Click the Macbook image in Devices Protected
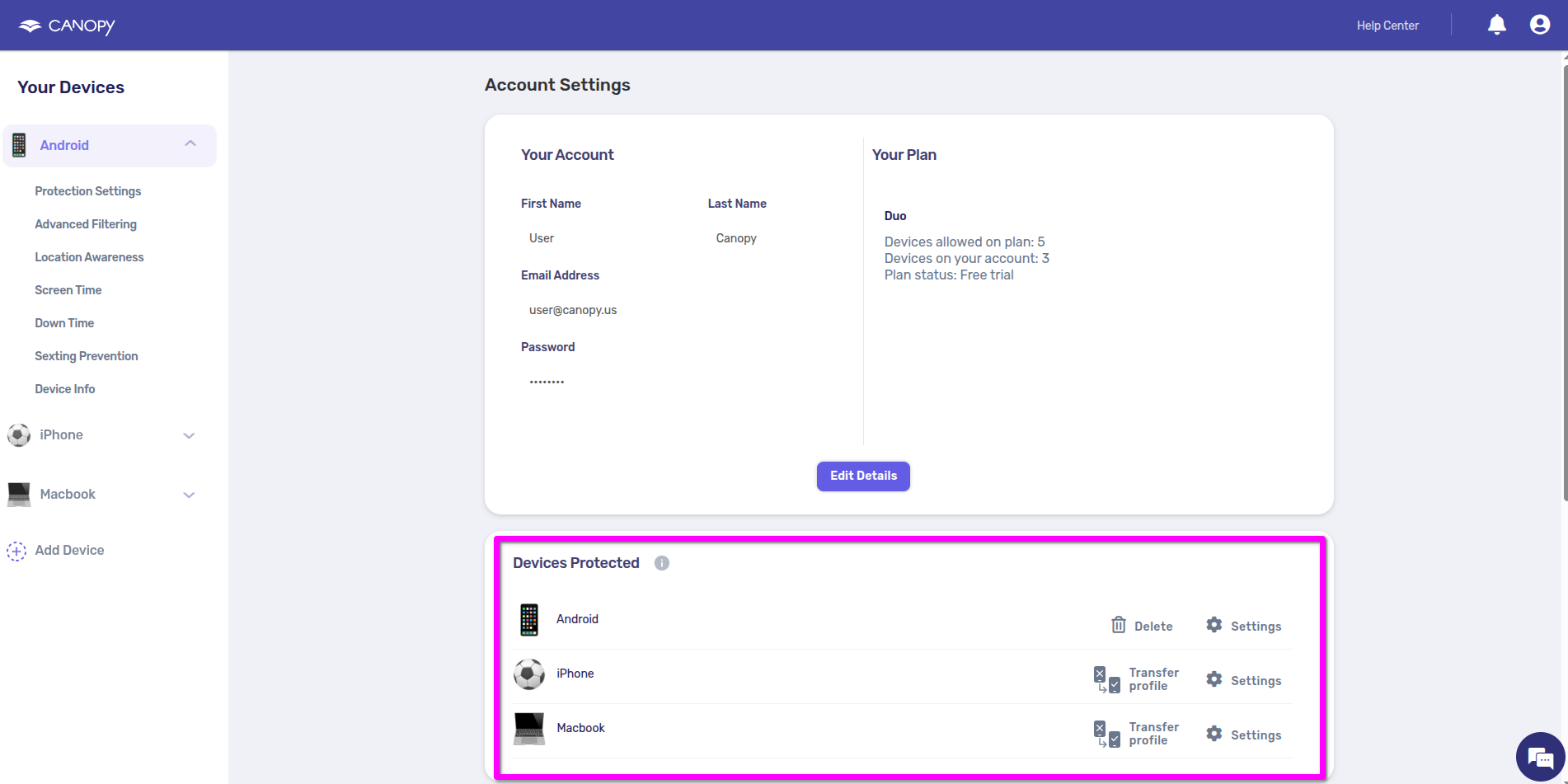This screenshot has height=784, width=1568. click(529, 729)
